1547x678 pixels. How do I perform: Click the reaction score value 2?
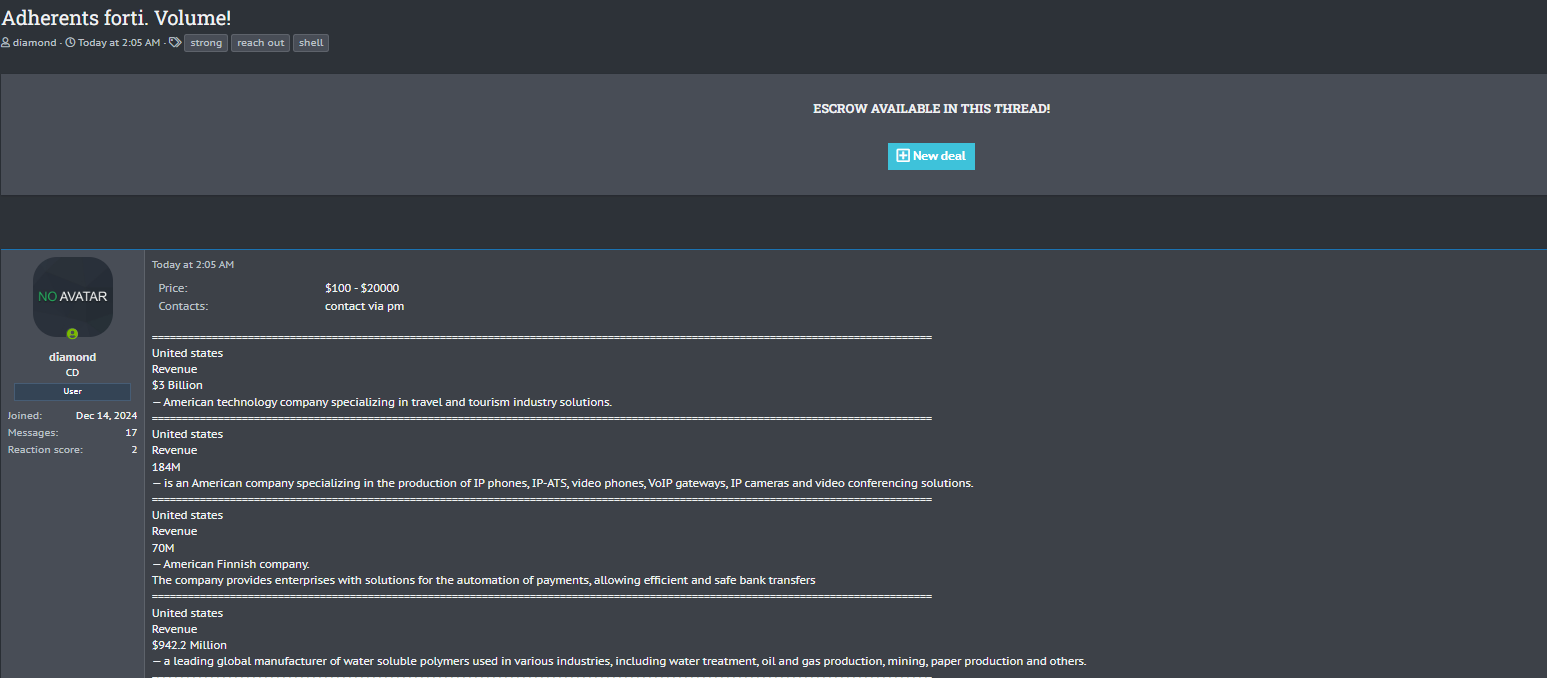[x=134, y=450]
